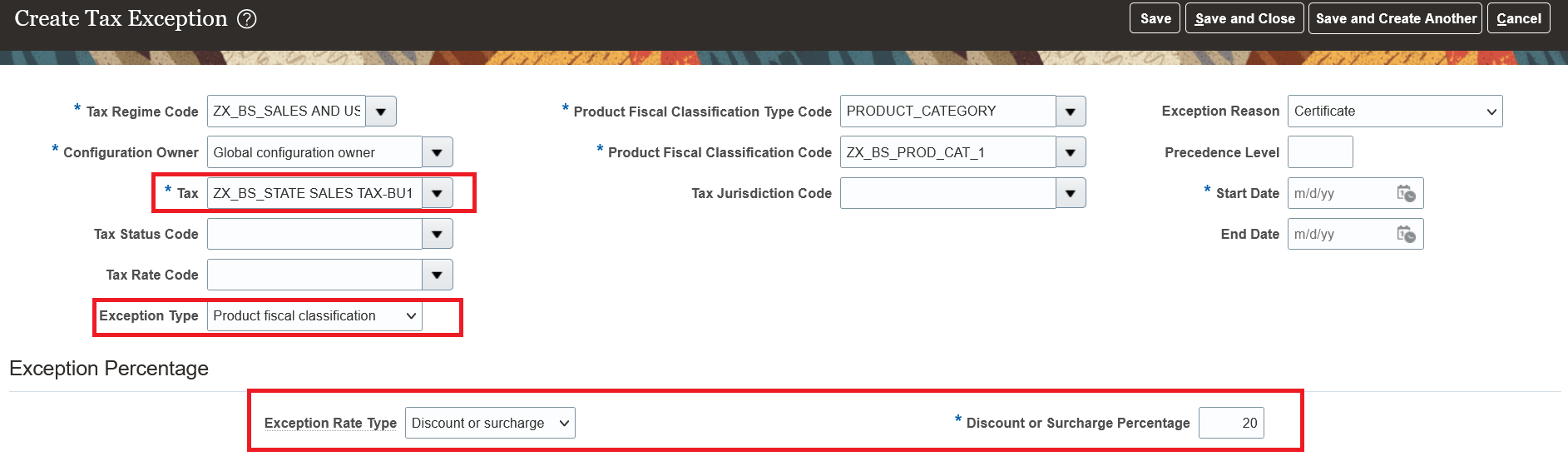Focus the Precedence Level input field

[x=1320, y=152]
